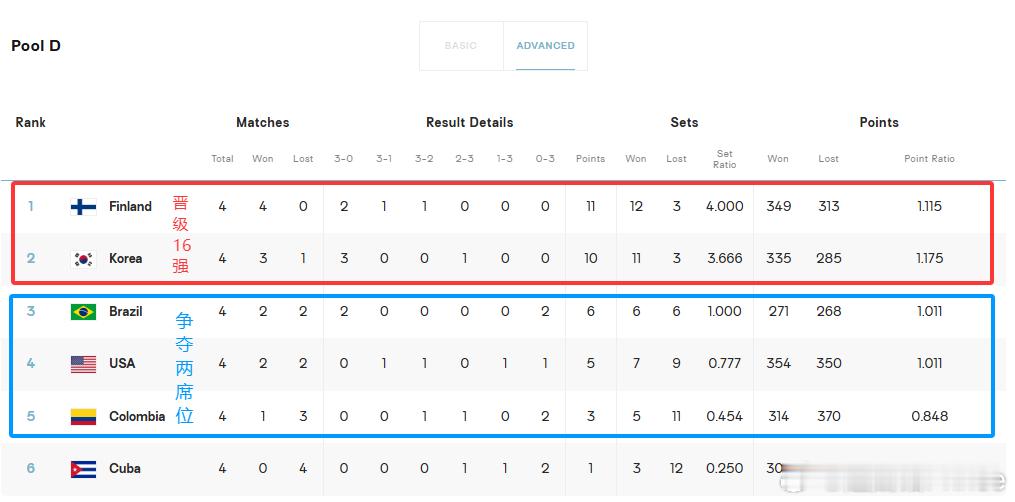1015x502 pixels.
Task: Open the Cuba team name
Action: [x=124, y=468]
